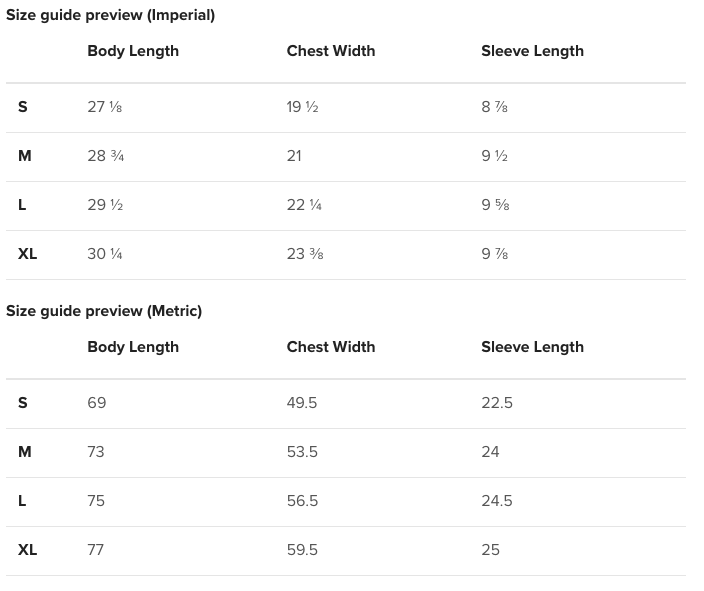Viewport: 704px width, 591px height.
Task: Click Body Length header in Metric table
Action: point(133,347)
